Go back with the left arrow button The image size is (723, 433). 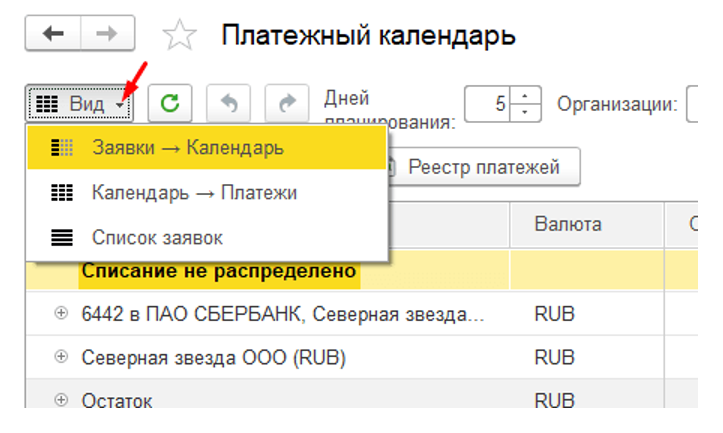[53, 33]
